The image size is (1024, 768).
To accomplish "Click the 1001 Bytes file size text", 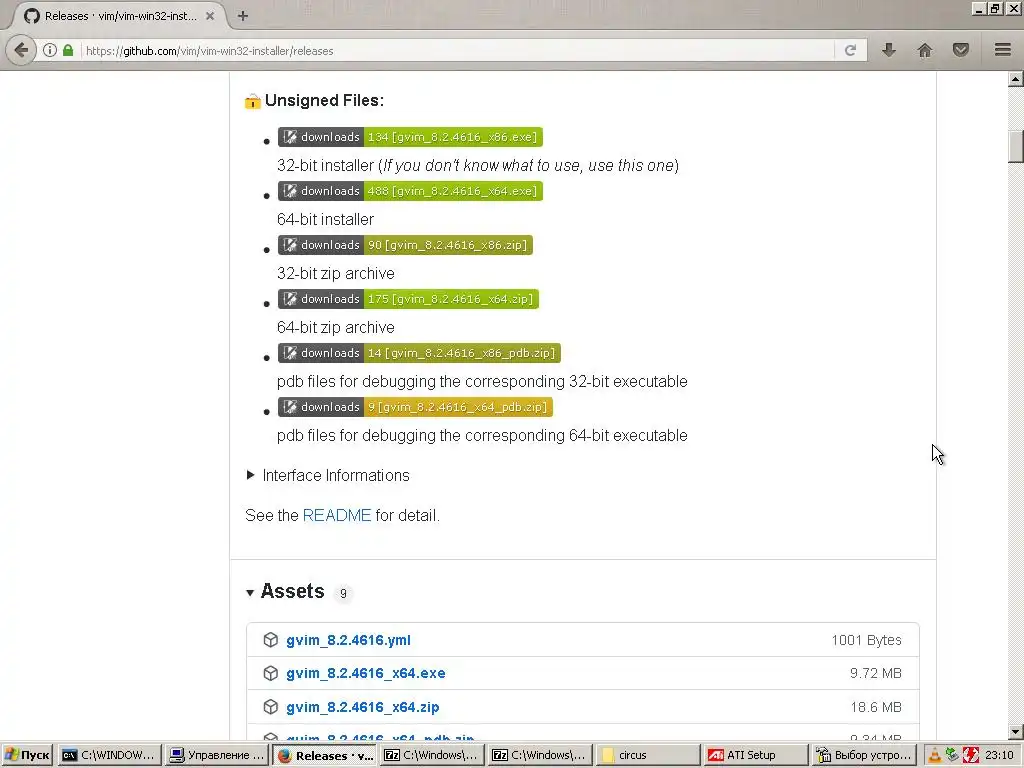I will (x=866, y=640).
